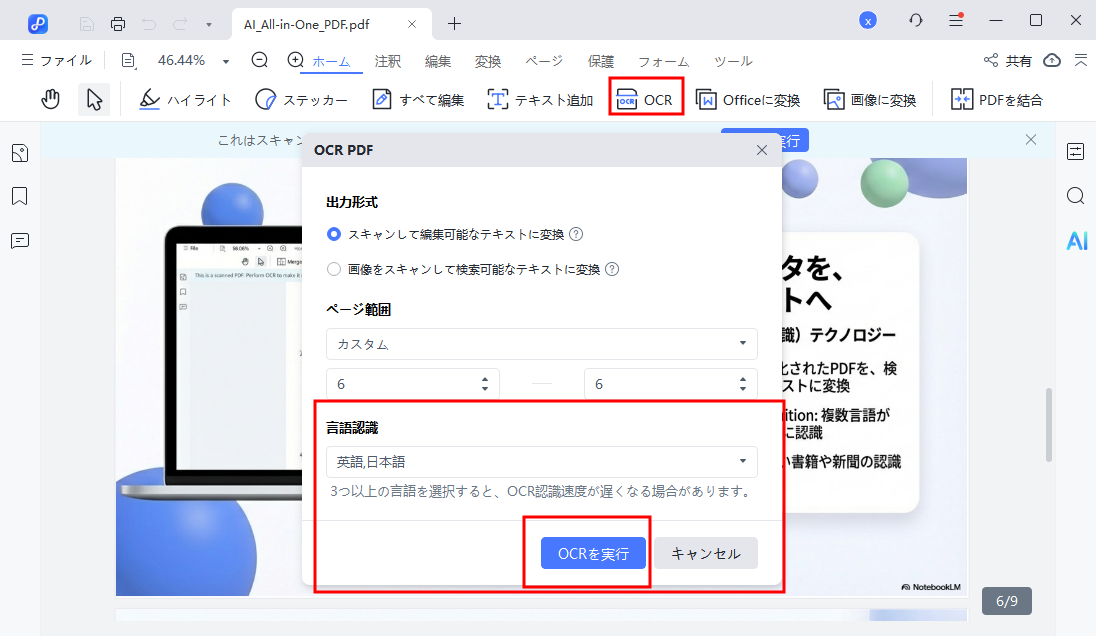Open the PDFを結合 merge tool
This screenshot has height=636, width=1096.
coord(1002,99)
